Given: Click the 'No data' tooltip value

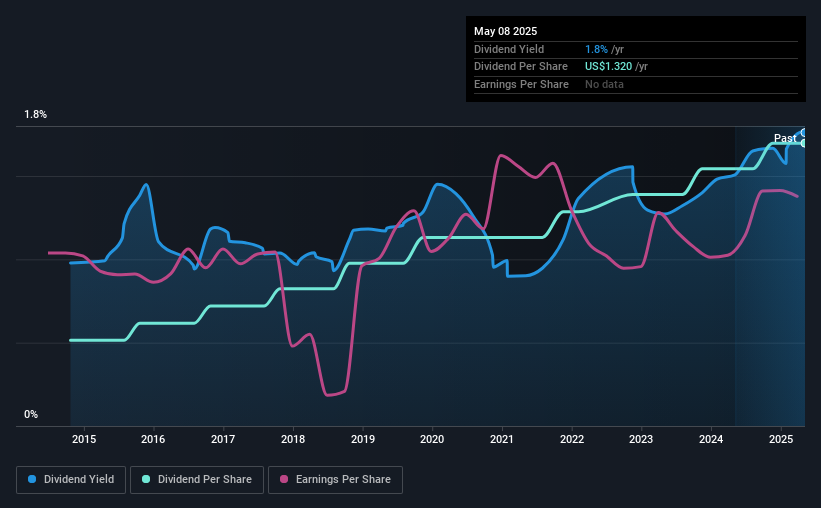Looking at the screenshot, I should click(x=604, y=84).
